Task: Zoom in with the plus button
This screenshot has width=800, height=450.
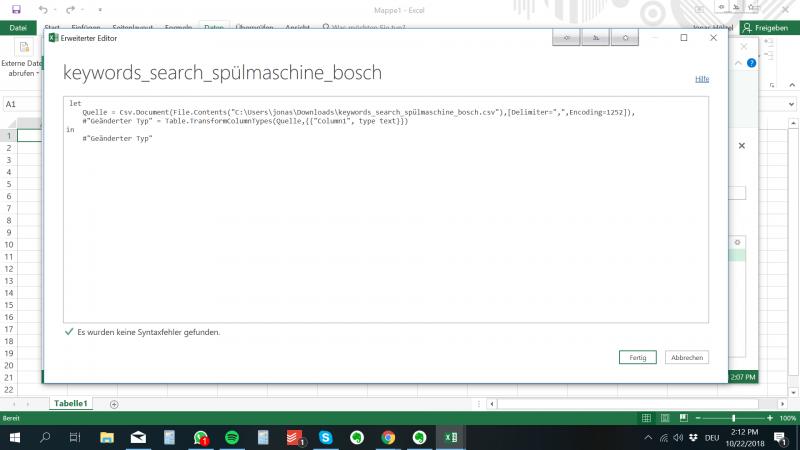Action: point(770,418)
